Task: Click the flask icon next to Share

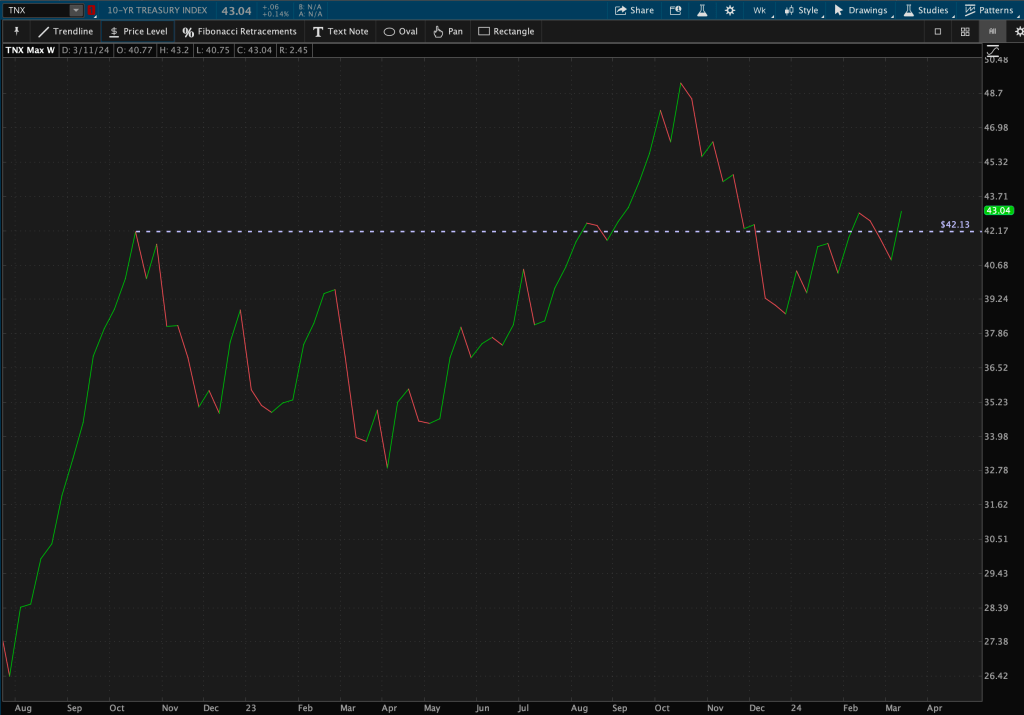Action: click(702, 10)
